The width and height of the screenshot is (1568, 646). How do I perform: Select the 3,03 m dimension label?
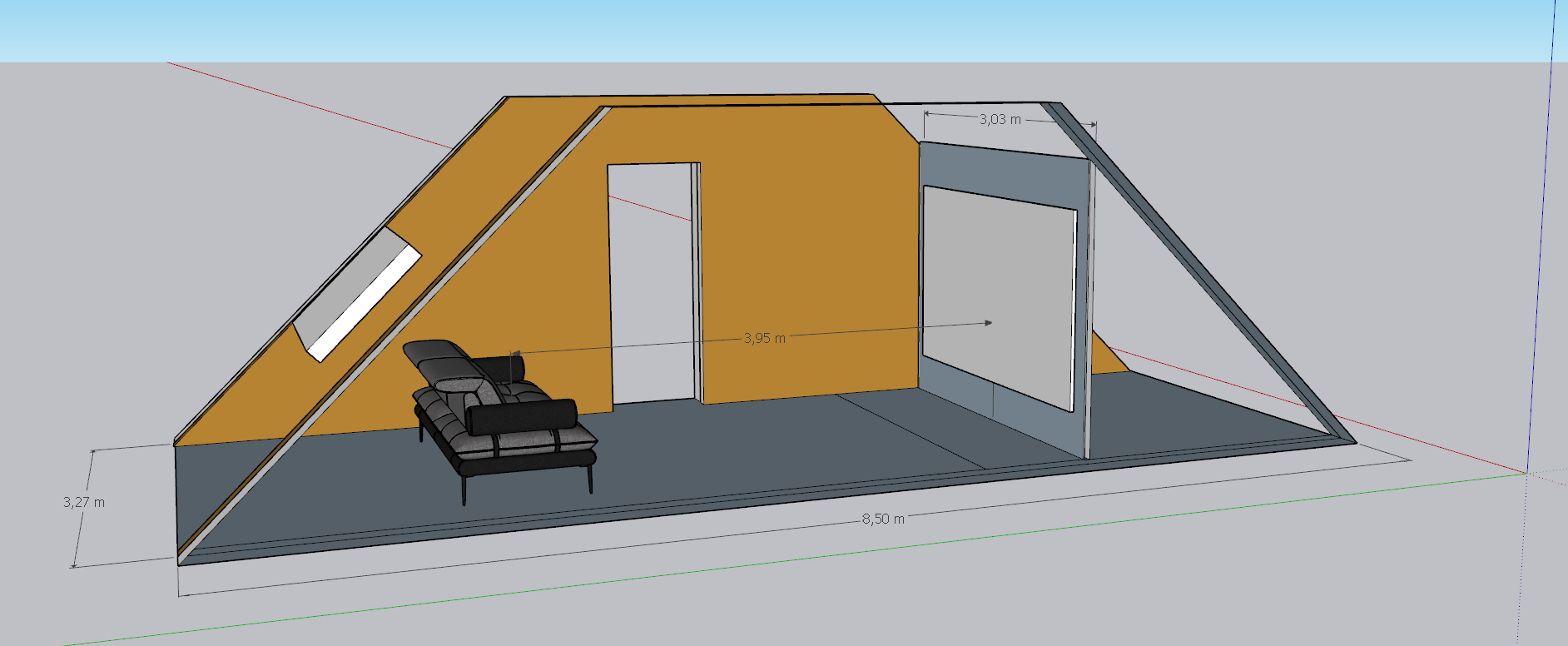1000,120
